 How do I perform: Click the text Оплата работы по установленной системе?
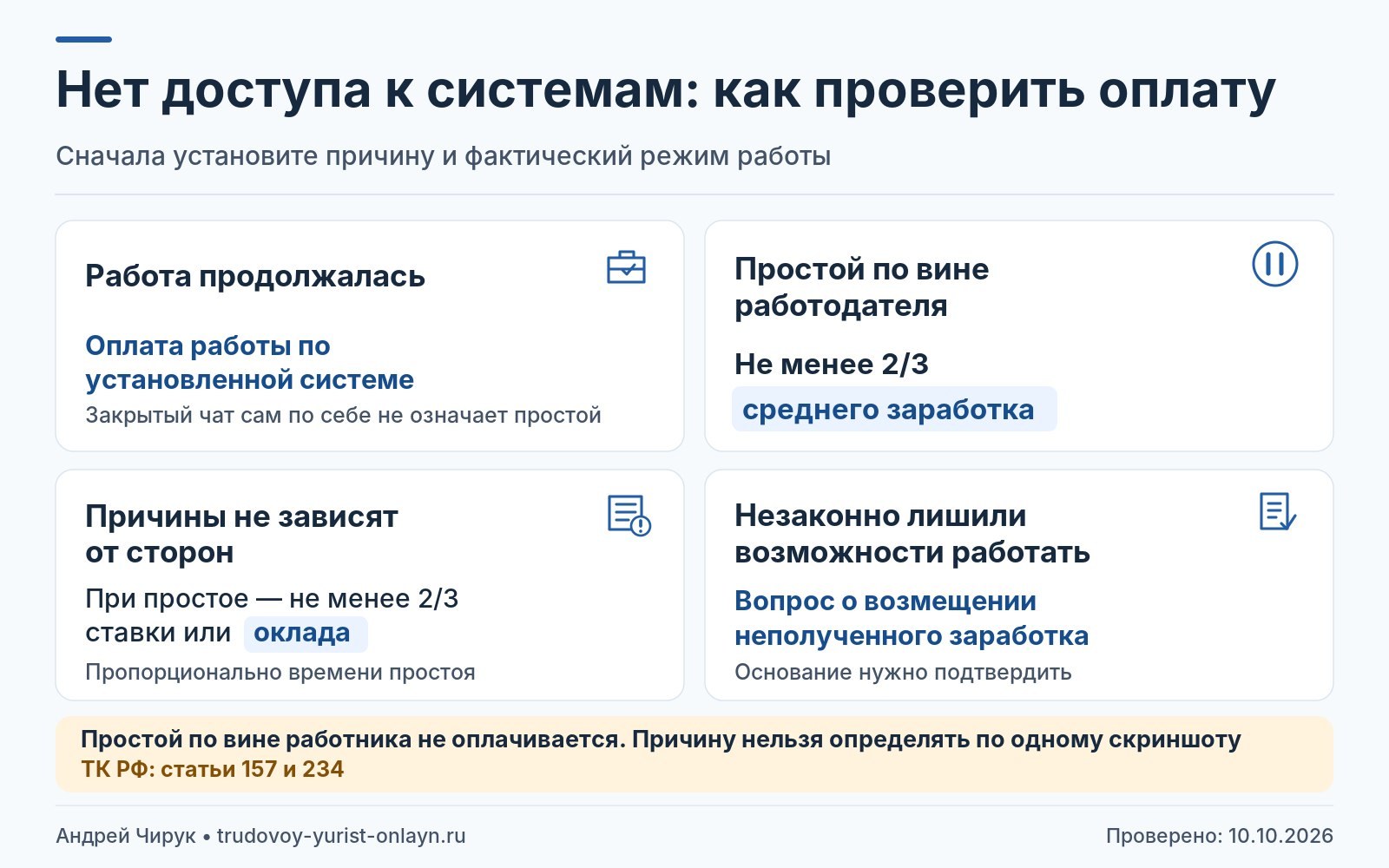249,363
